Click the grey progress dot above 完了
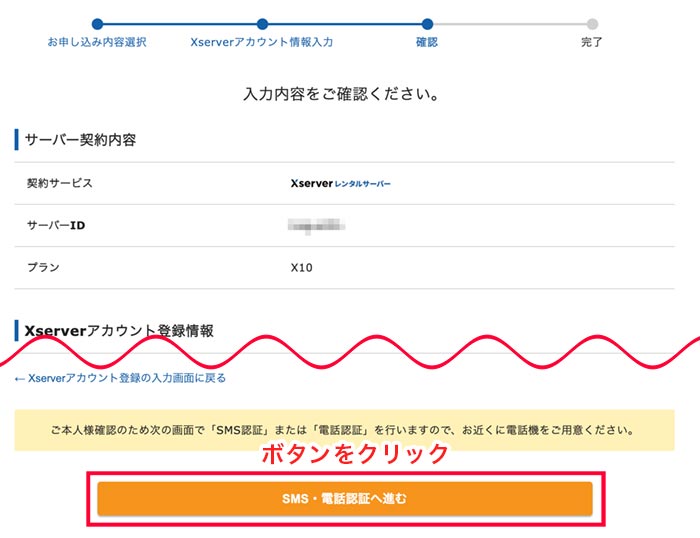This screenshot has width=700, height=538. click(592, 24)
